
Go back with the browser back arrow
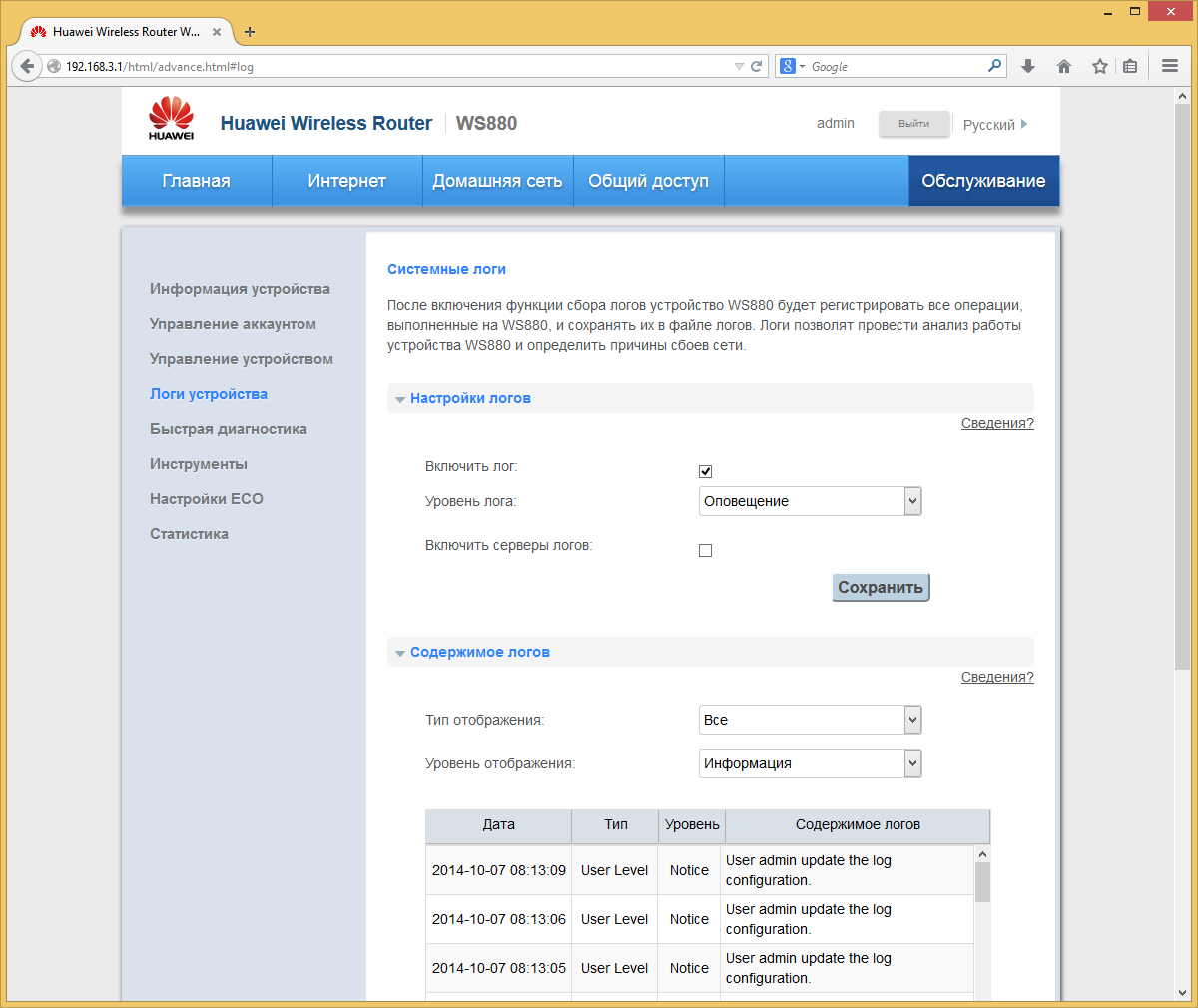pyautogui.click(x=27, y=66)
